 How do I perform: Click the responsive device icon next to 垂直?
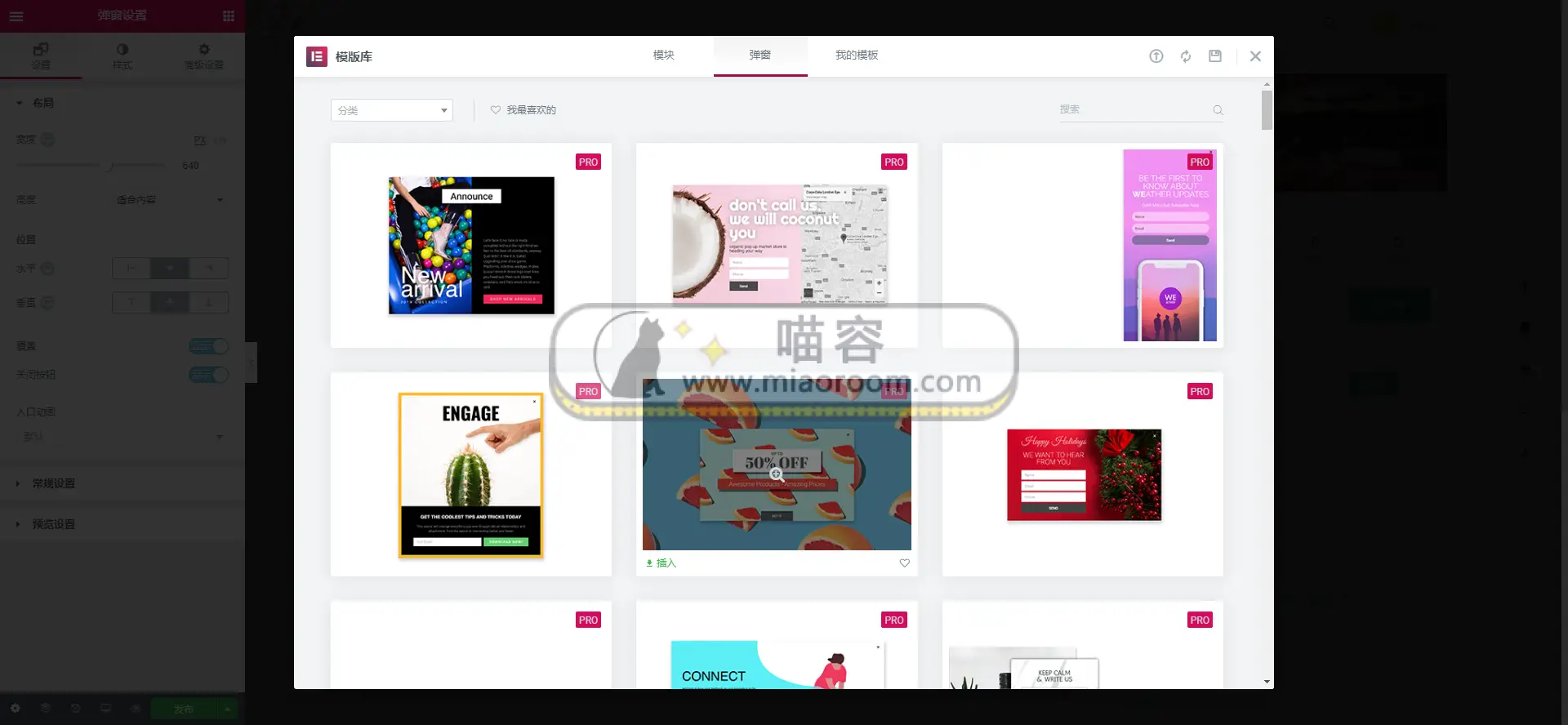[47, 302]
